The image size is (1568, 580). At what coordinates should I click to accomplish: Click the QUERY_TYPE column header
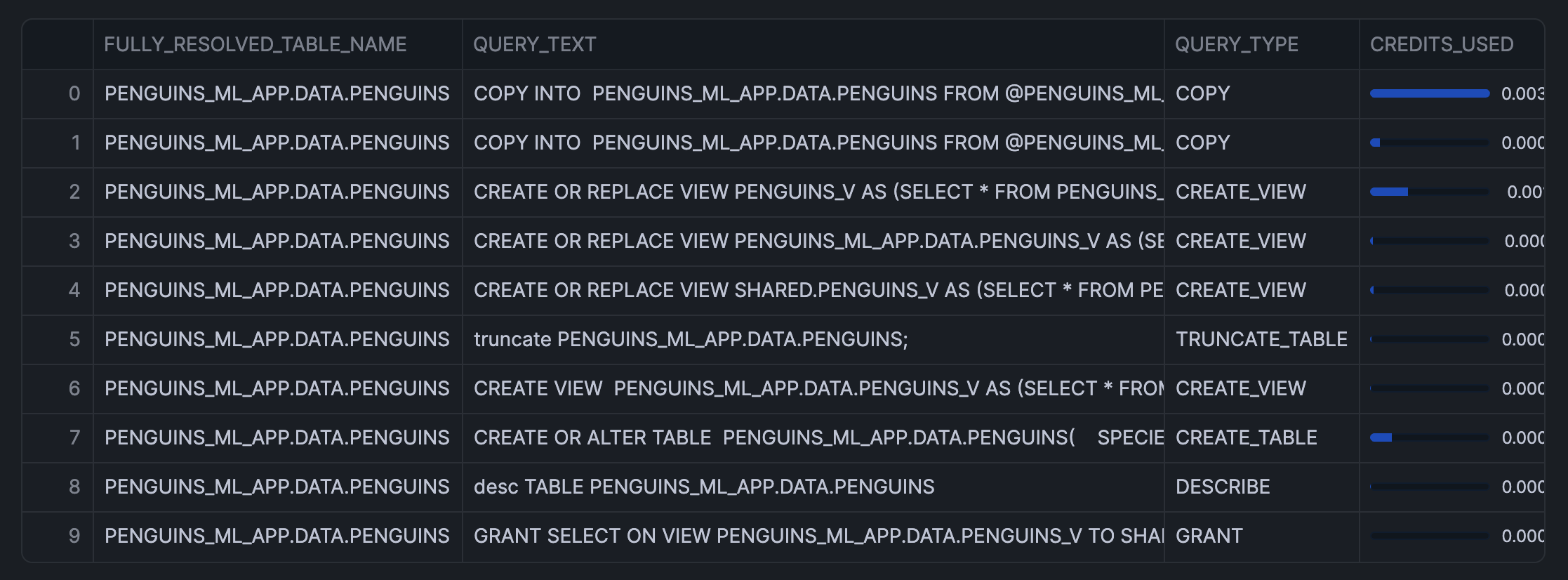(x=1236, y=44)
